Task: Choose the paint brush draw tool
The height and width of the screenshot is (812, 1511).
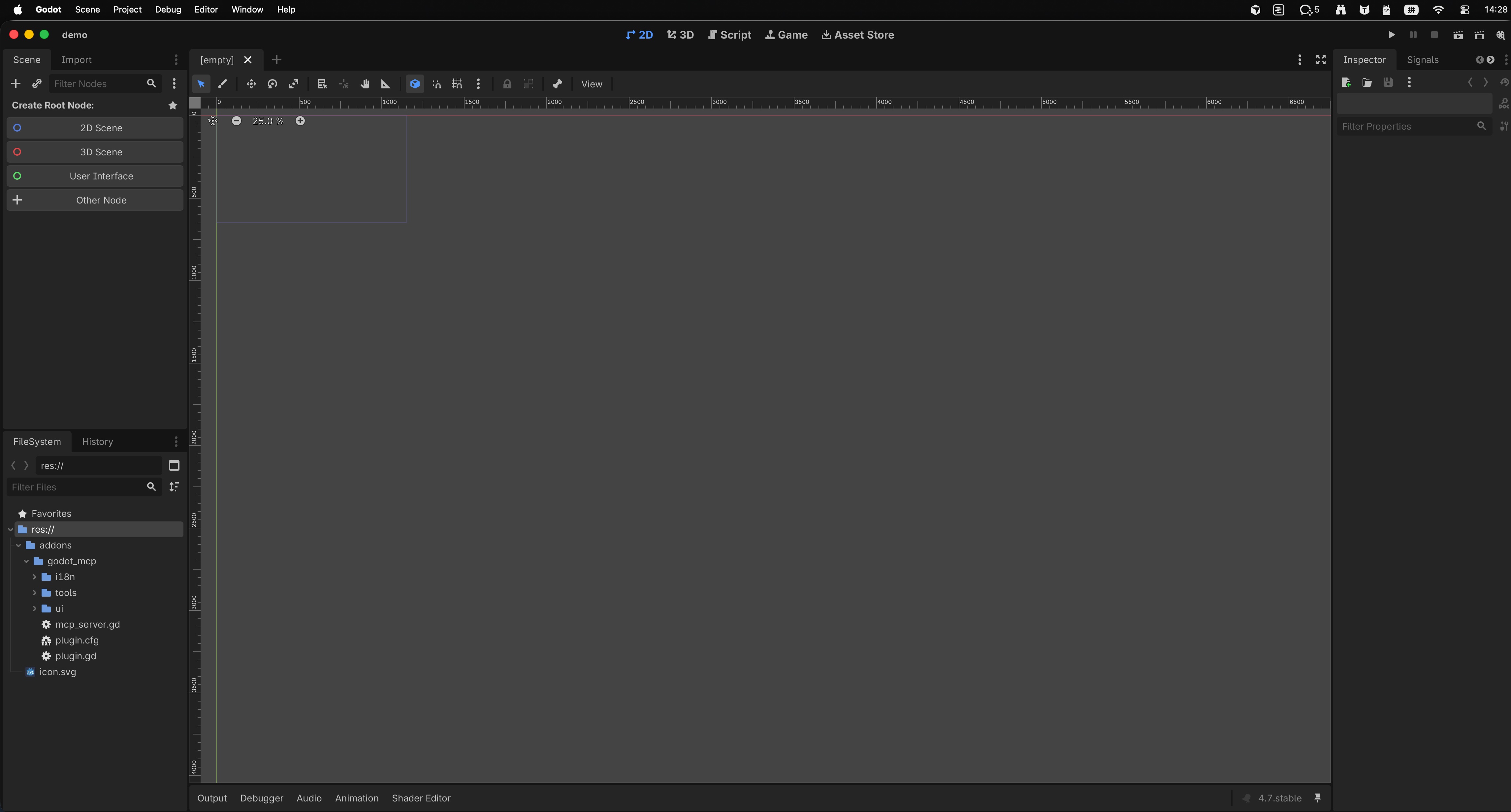Action: [222, 84]
